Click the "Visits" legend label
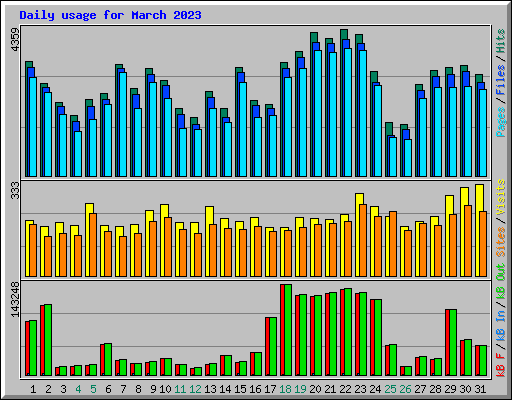 click(x=501, y=197)
